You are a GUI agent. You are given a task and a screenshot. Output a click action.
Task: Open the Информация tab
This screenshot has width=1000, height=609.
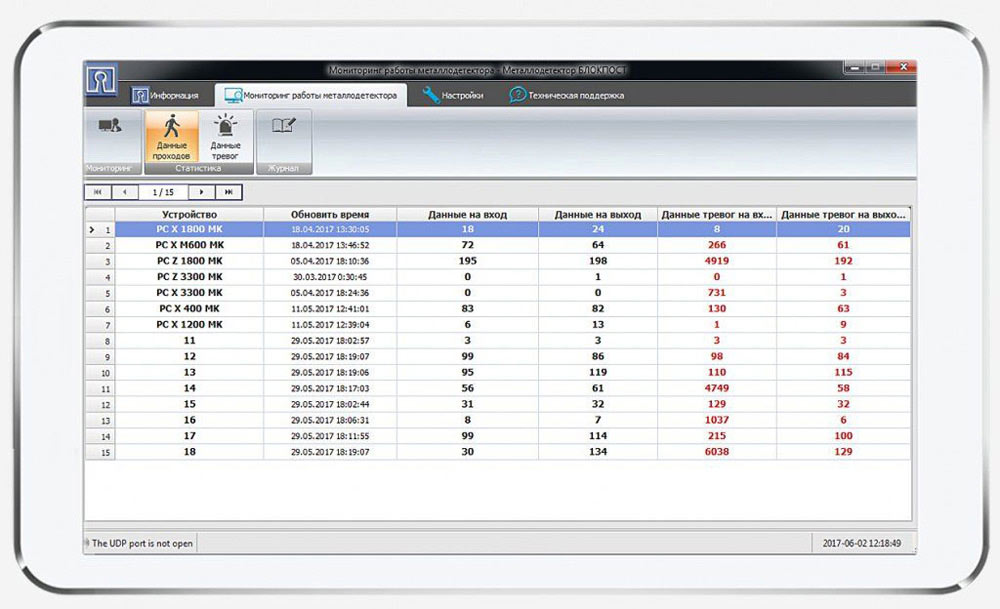pos(165,96)
